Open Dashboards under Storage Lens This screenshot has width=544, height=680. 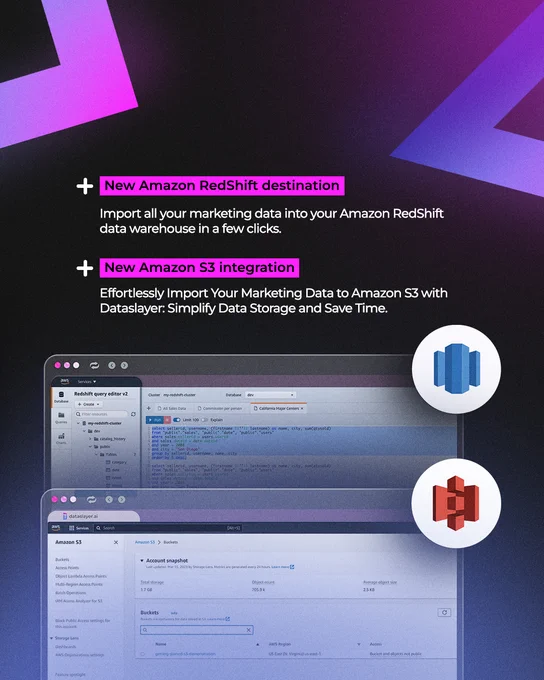coord(66,647)
